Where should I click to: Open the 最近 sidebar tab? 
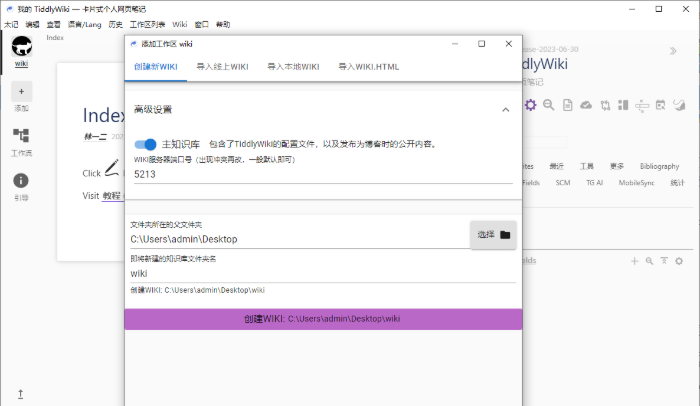pos(556,166)
